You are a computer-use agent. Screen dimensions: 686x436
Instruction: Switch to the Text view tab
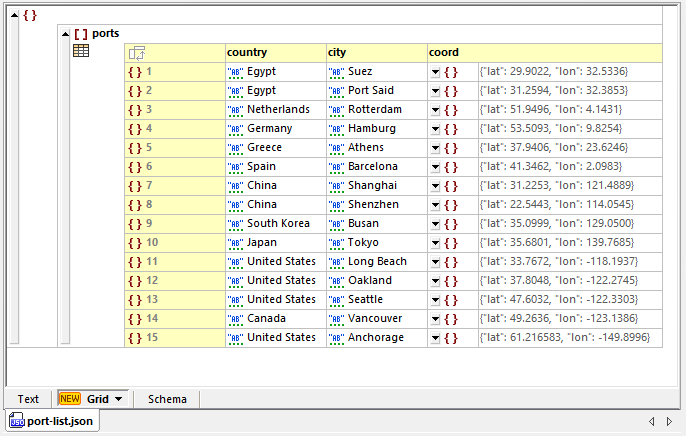point(28,399)
